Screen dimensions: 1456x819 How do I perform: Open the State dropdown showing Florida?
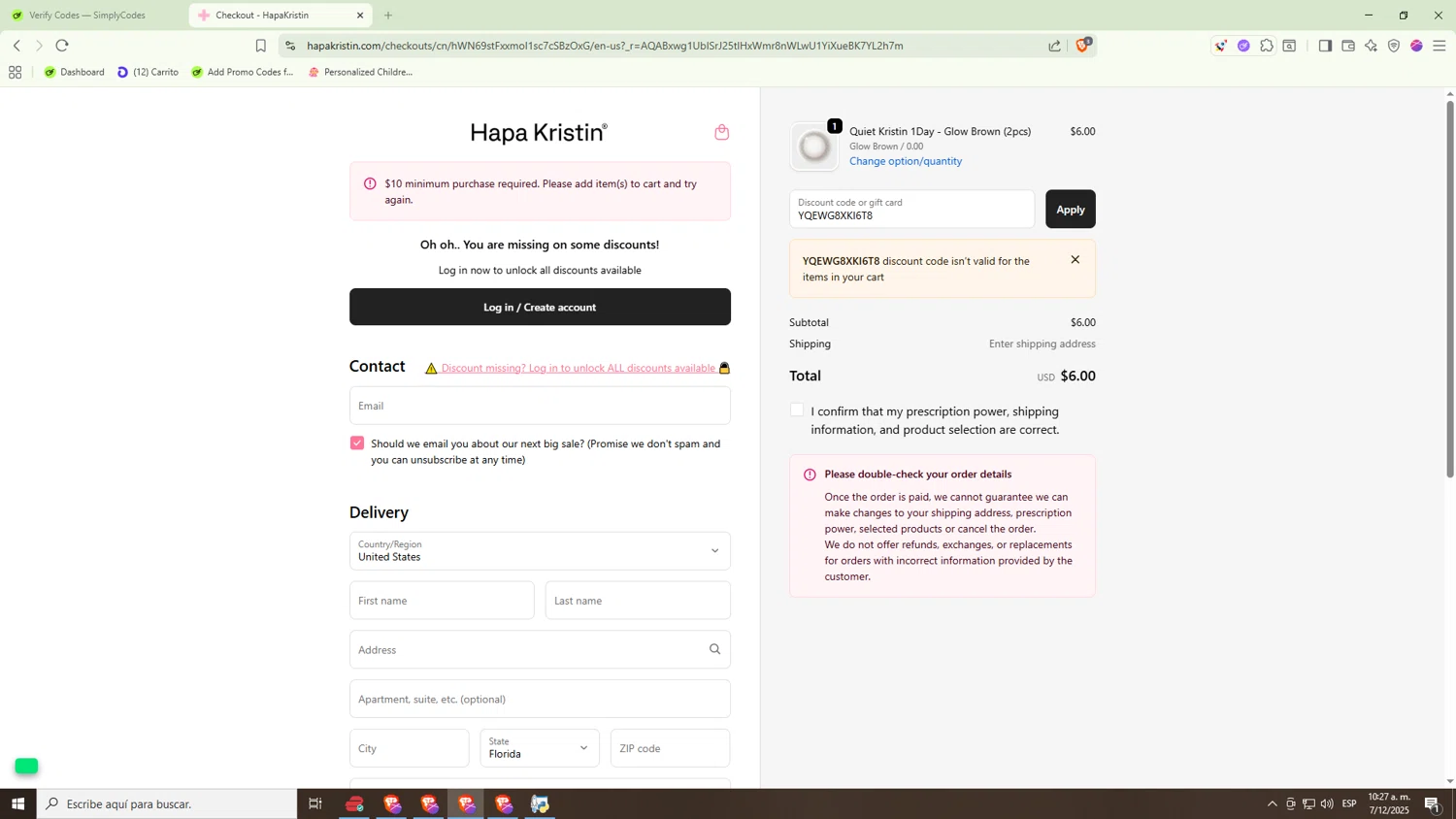(x=540, y=747)
